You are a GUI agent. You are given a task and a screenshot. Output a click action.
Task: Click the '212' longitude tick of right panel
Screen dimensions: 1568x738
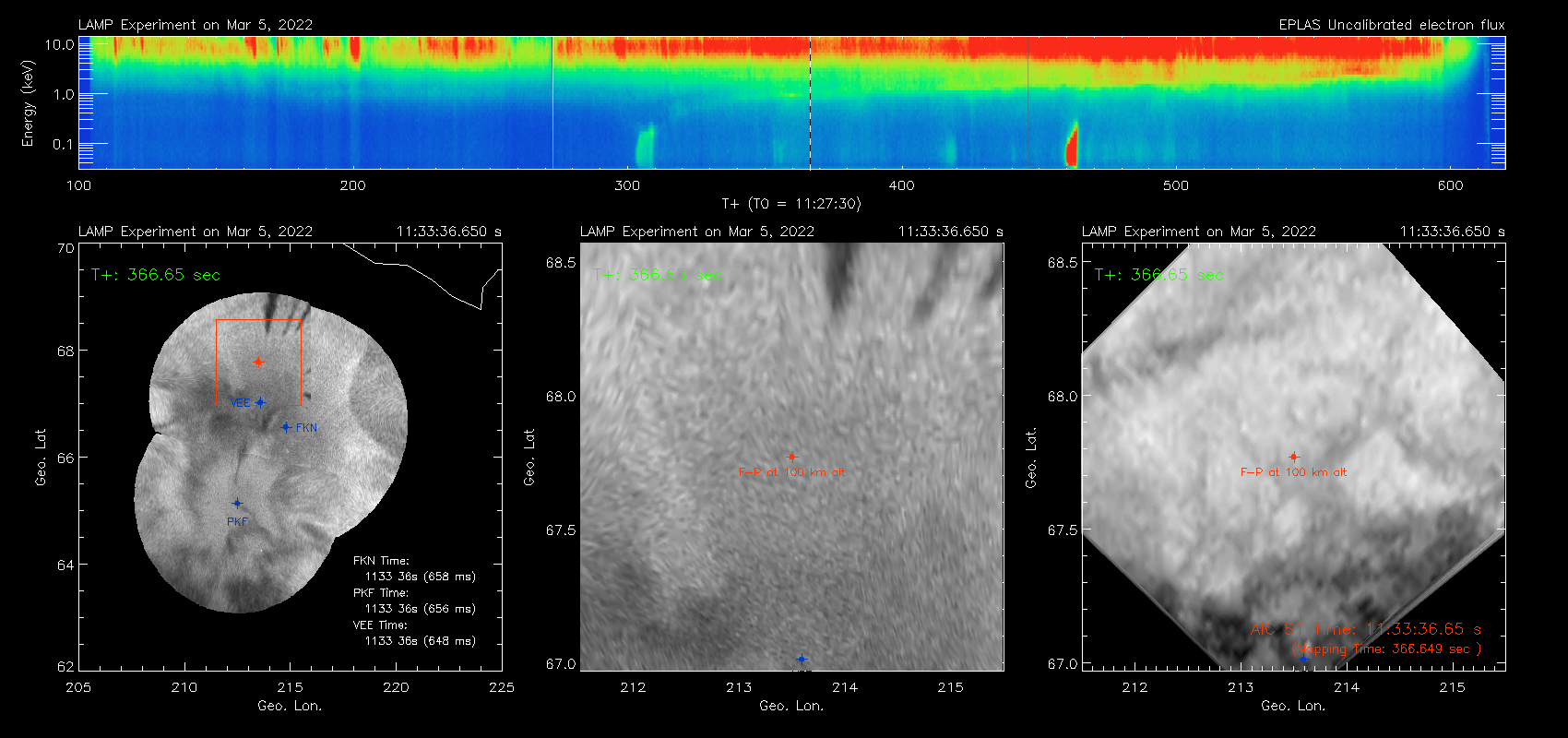coord(1134,687)
